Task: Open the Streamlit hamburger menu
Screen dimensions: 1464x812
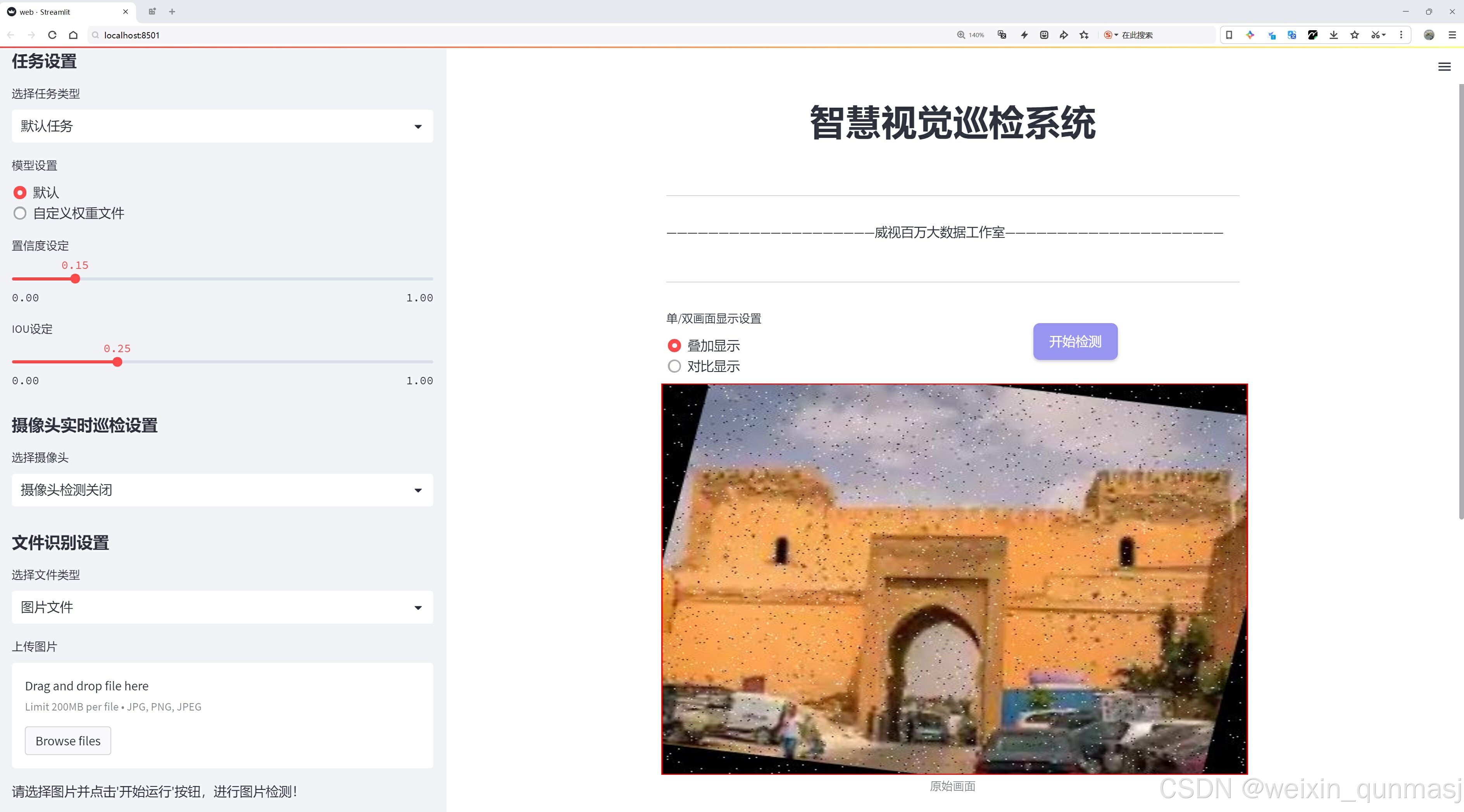Action: click(x=1444, y=67)
